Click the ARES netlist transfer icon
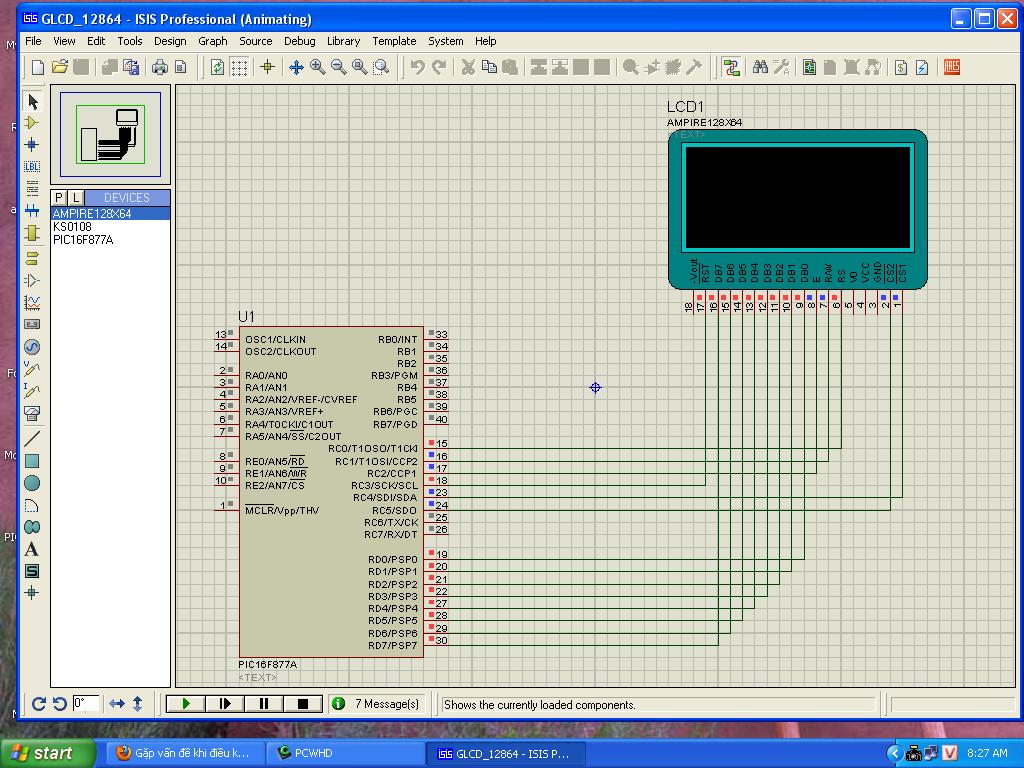The height and width of the screenshot is (768, 1024). pos(951,67)
